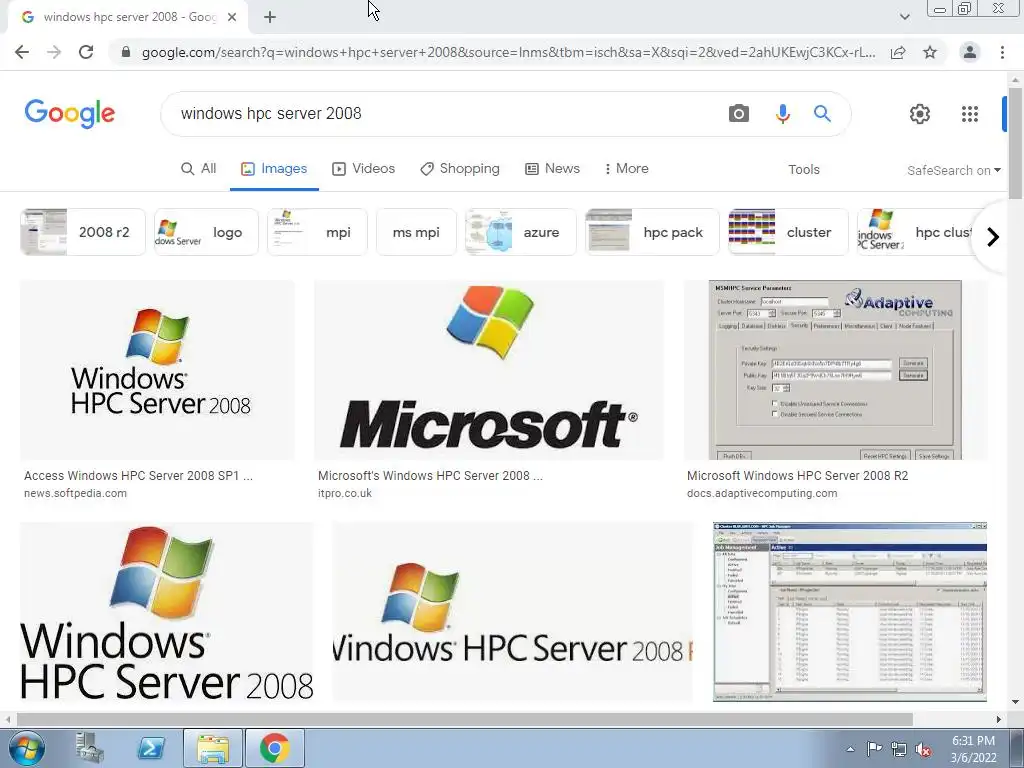Open Microsoft's Windows HPC Server 2008 link

click(430, 475)
